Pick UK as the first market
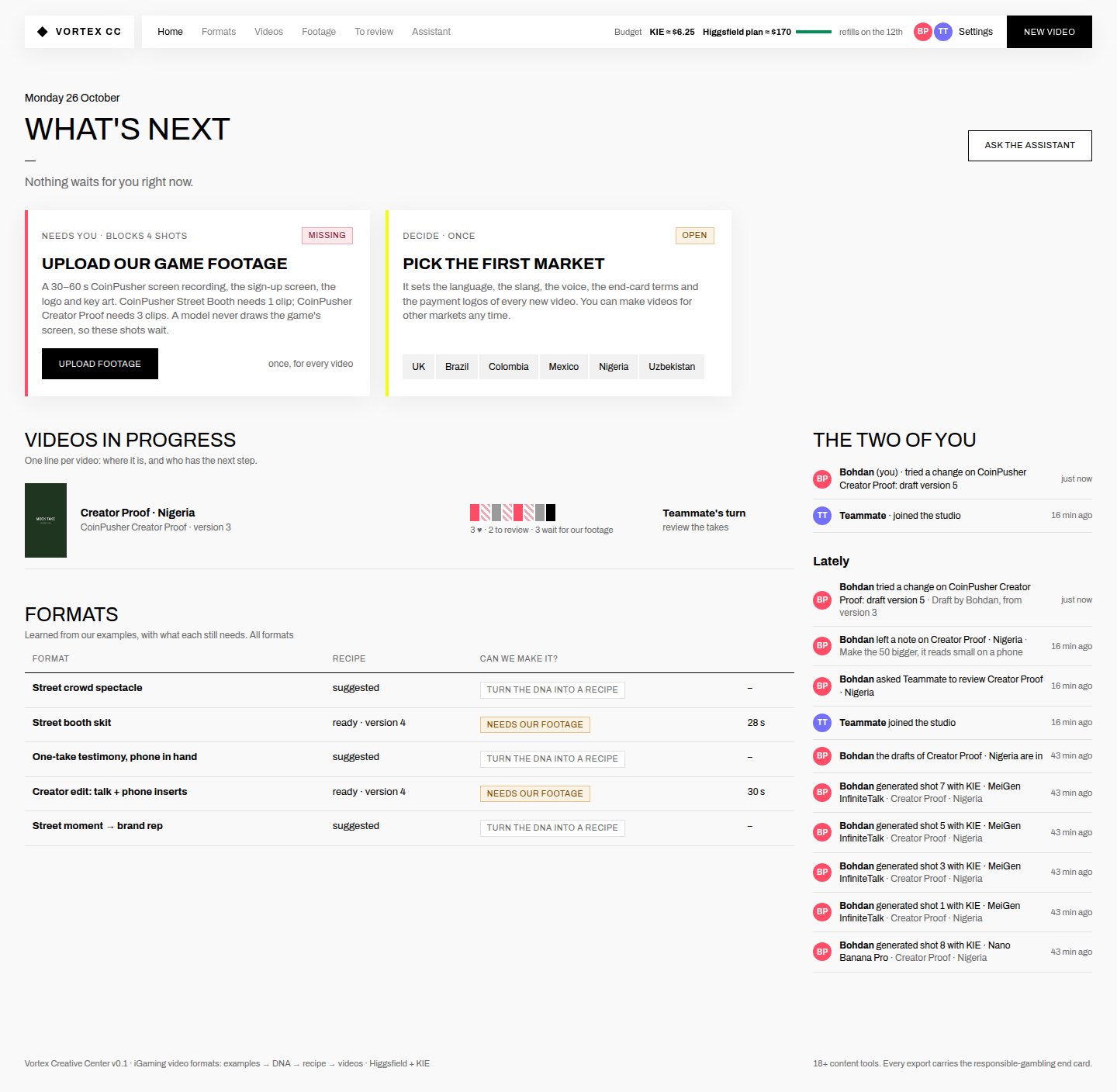 [419, 367]
